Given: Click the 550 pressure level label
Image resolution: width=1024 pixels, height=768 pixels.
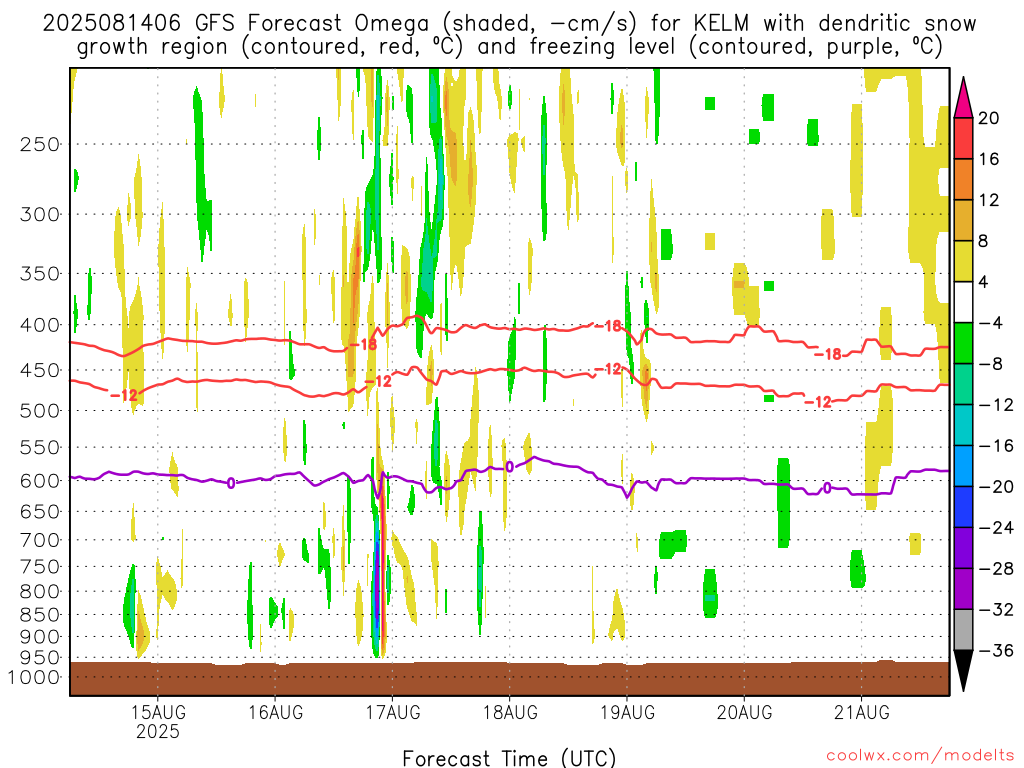Looking at the screenshot, I should point(40,447).
